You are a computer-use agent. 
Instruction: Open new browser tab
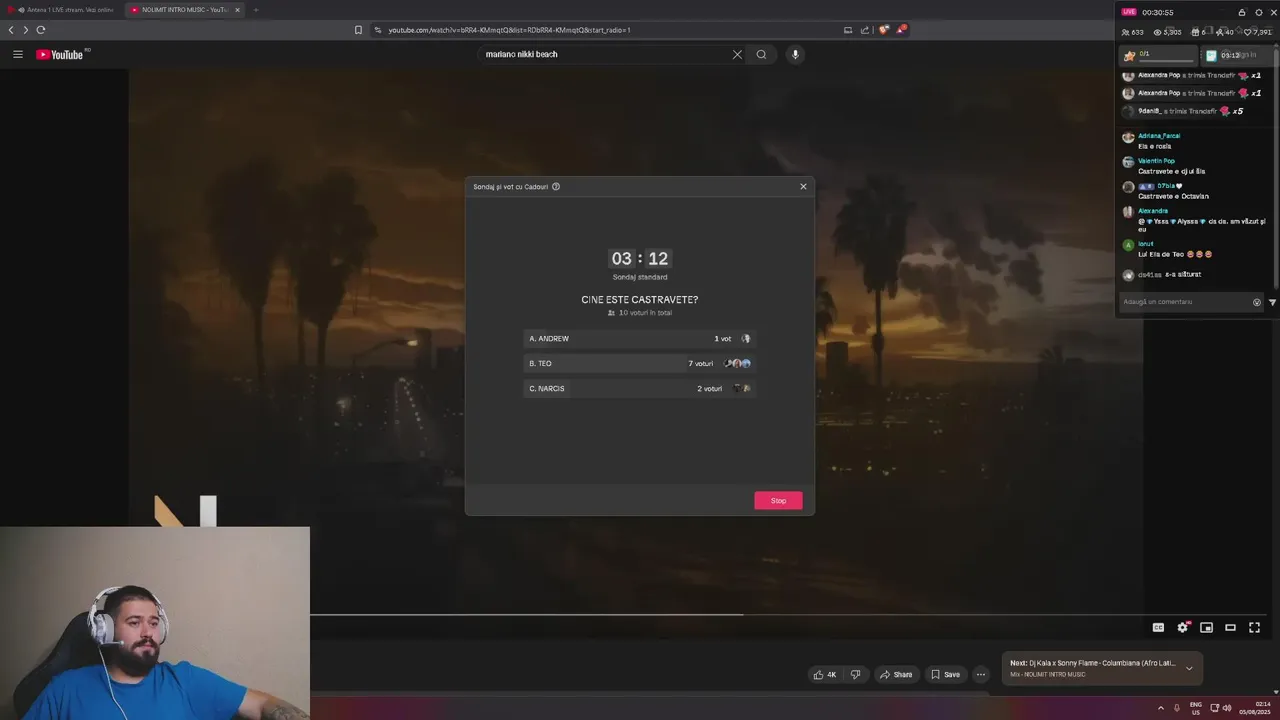(x=255, y=10)
